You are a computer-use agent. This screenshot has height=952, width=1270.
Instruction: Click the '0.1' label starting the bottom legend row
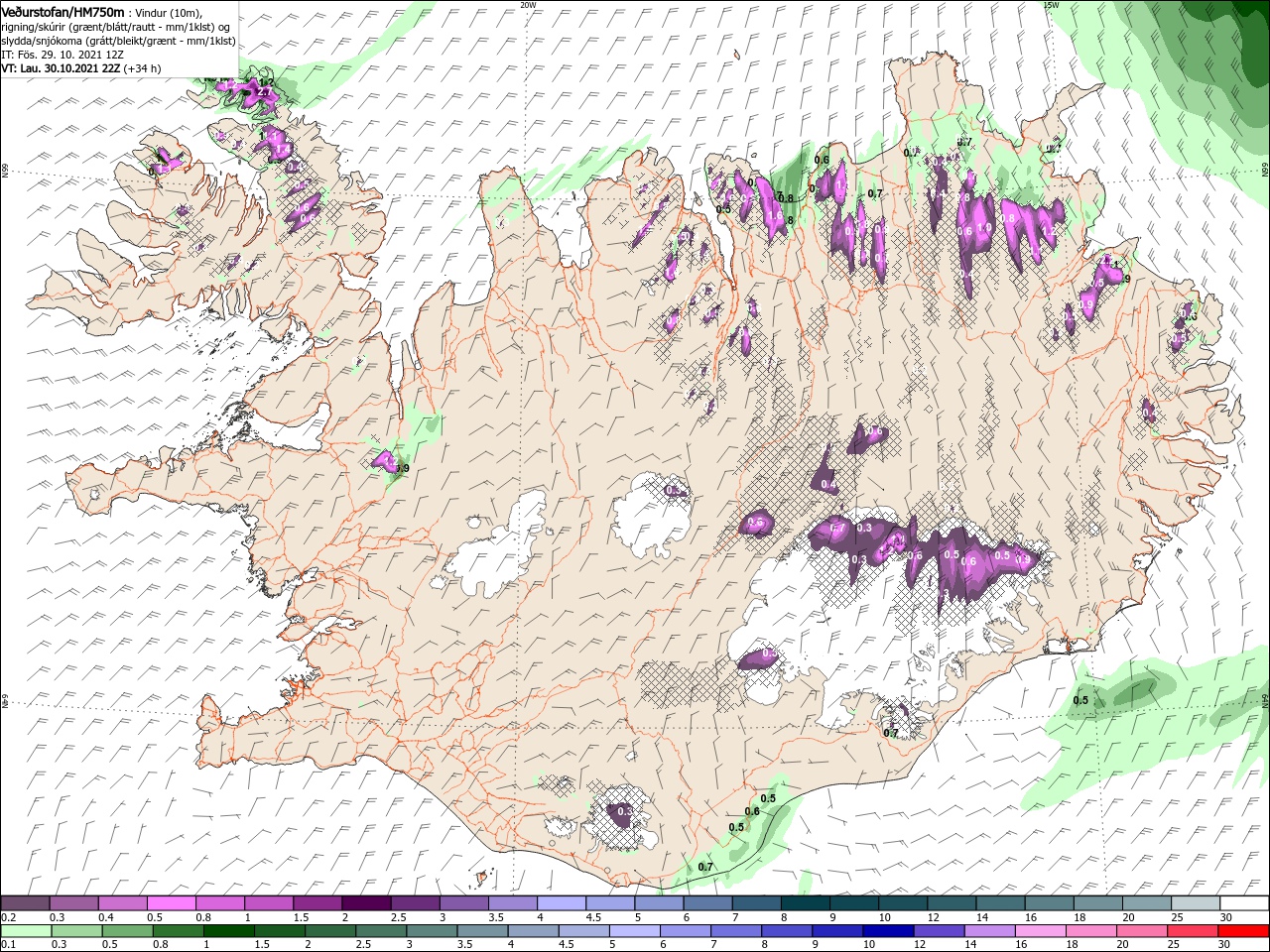click(x=8, y=945)
